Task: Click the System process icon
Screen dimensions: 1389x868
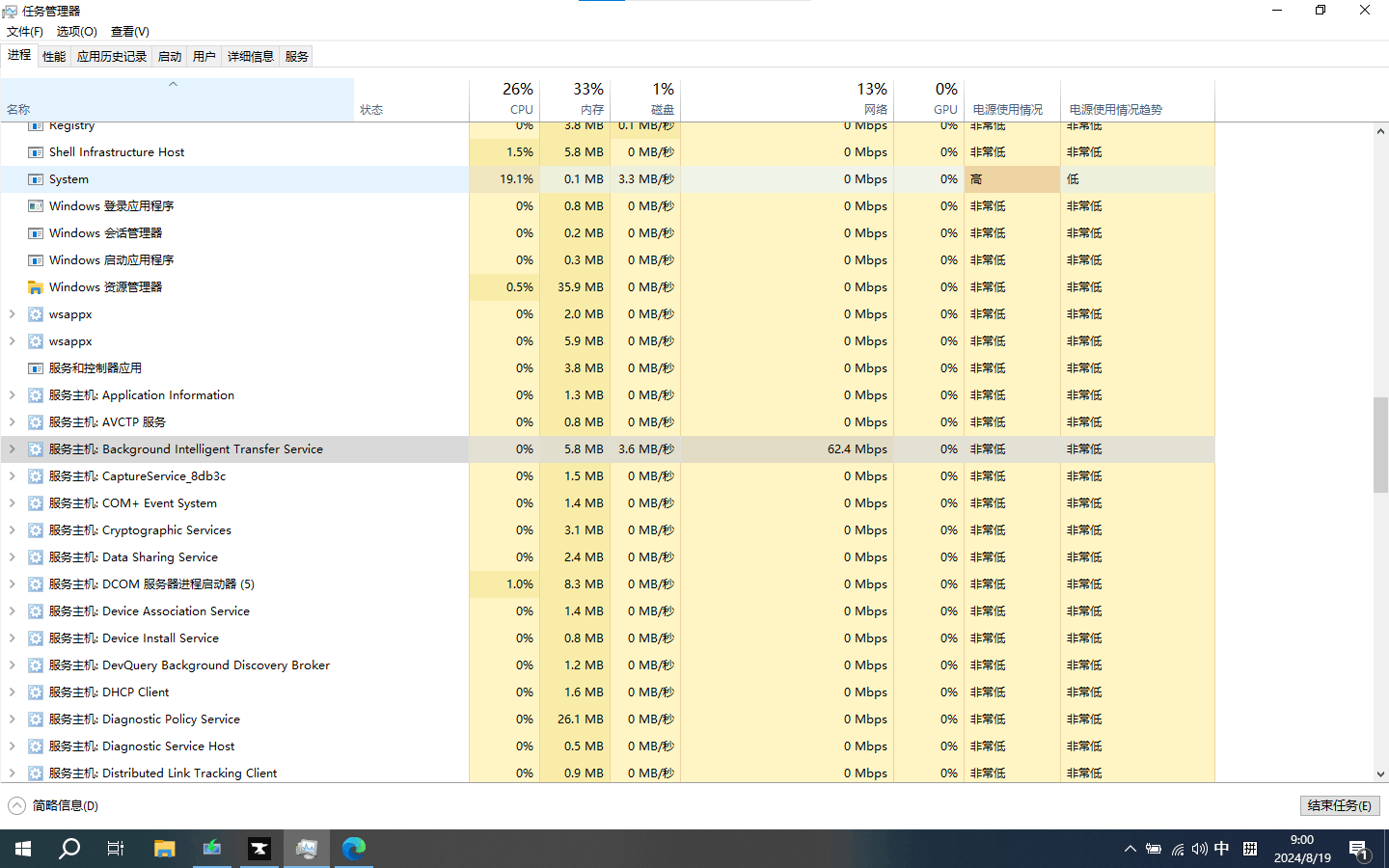Action: pos(36,179)
